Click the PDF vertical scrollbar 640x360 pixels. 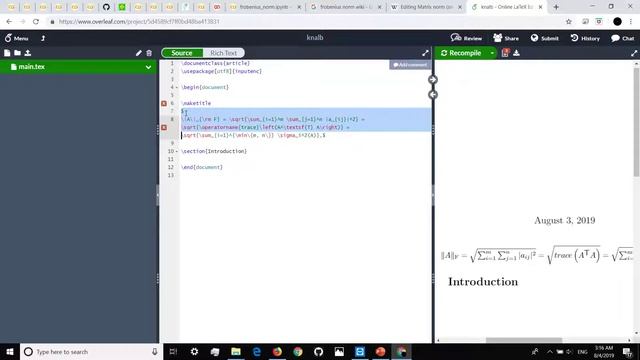pos(636,122)
